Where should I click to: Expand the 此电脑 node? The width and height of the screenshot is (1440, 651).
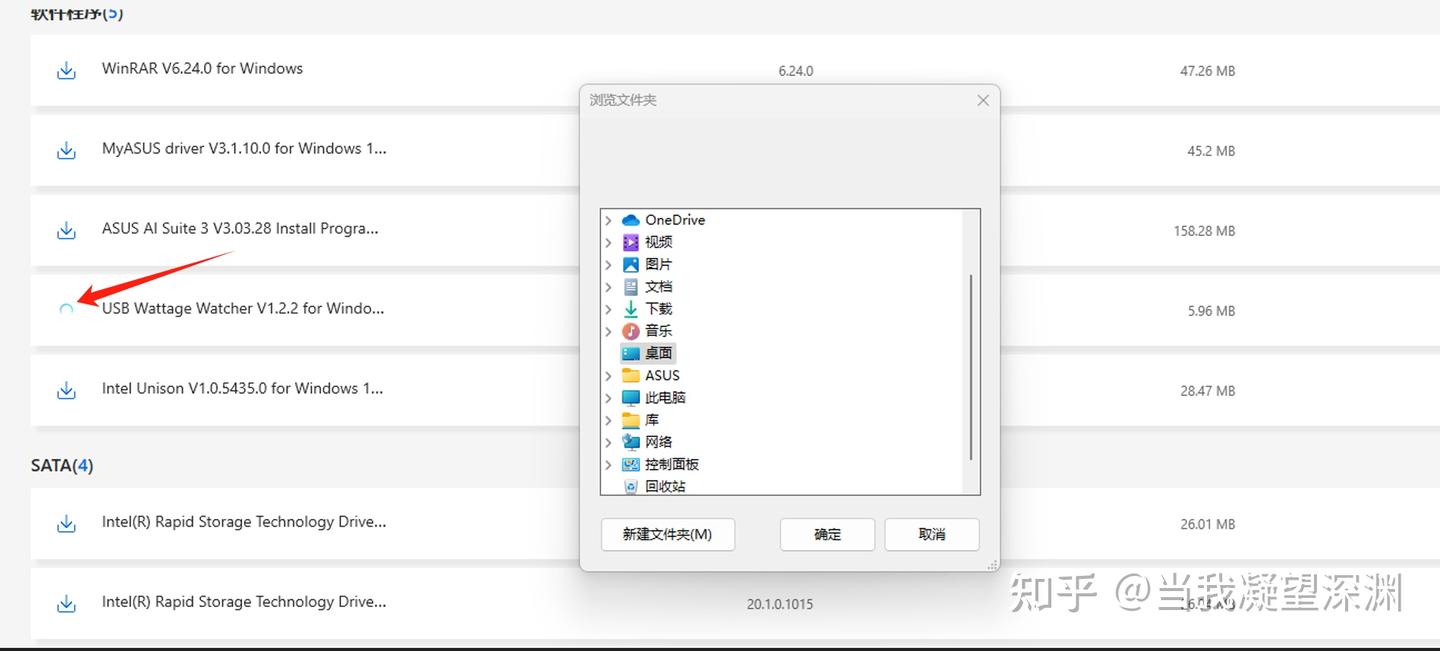[x=608, y=397]
